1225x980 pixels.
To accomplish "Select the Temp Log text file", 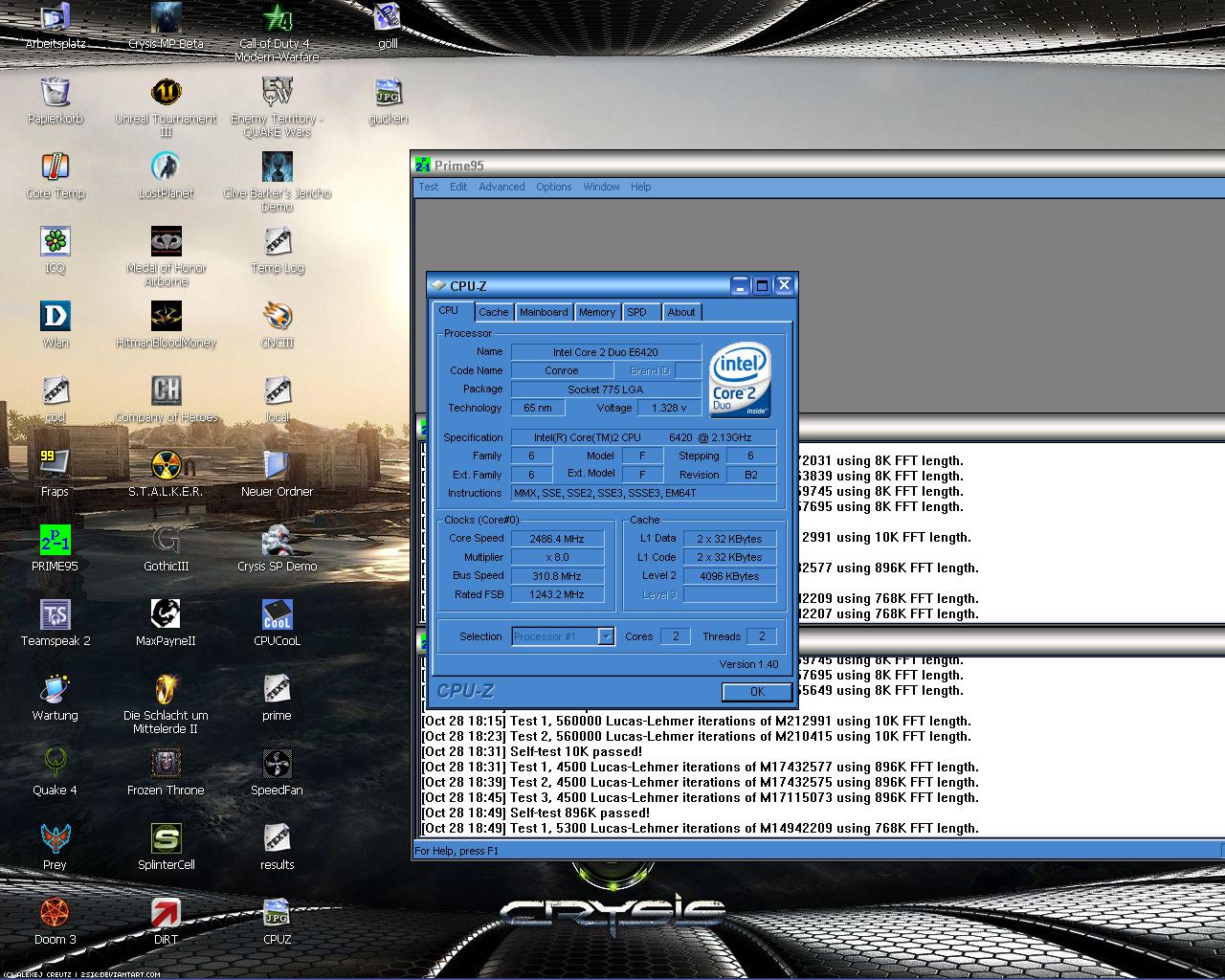I will pos(278,241).
